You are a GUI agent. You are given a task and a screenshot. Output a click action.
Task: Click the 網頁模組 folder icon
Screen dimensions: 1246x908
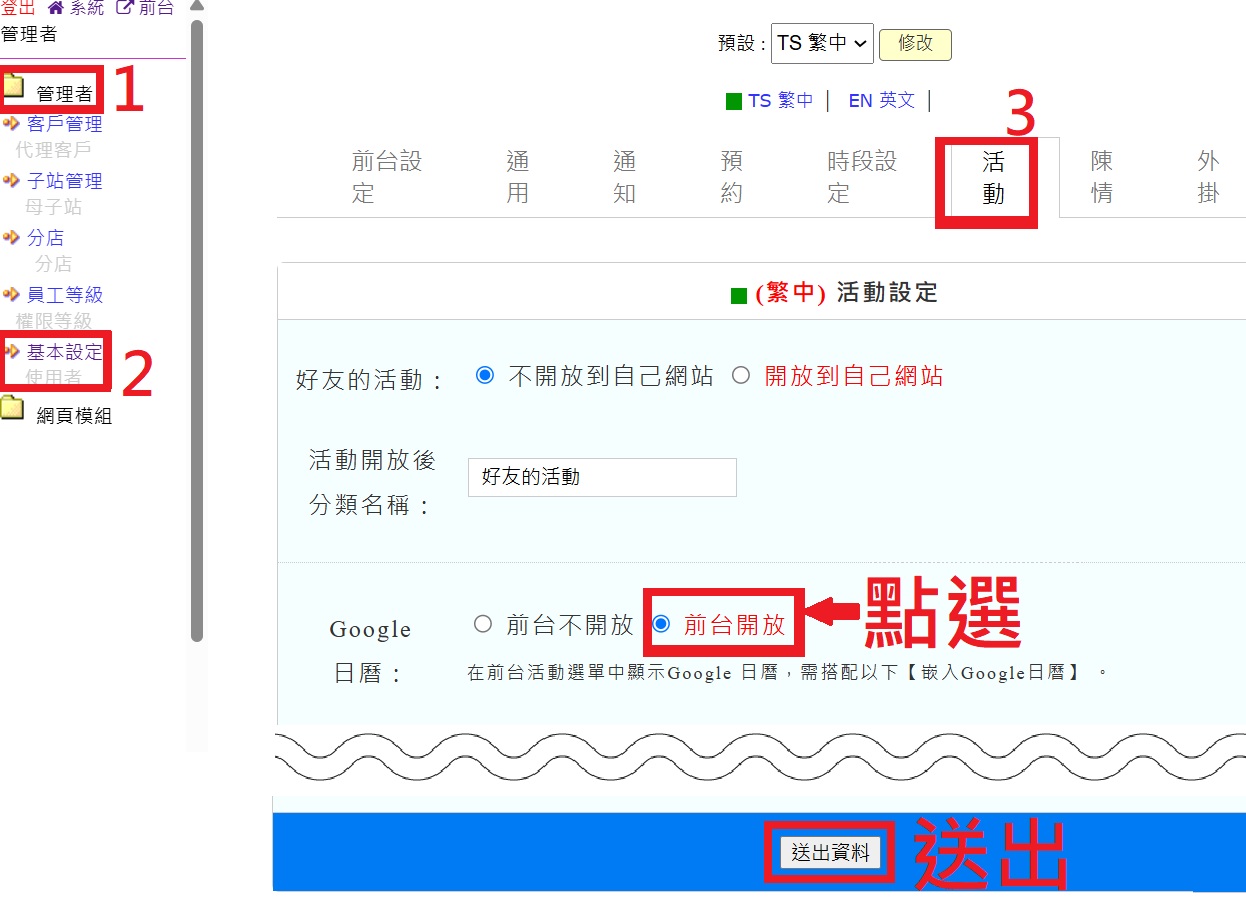(13, 408)
